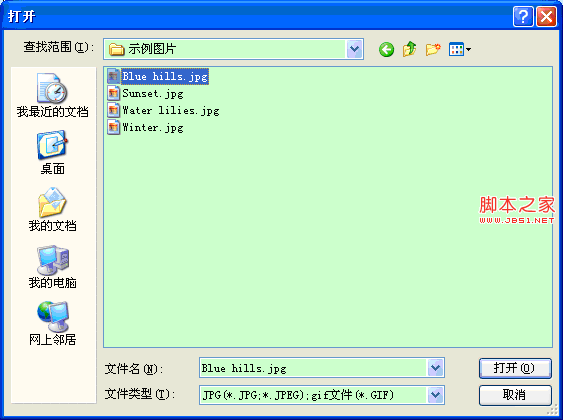Screen dimensions: 563x420
Task: Go up one folder level
Action: (409, 49)
